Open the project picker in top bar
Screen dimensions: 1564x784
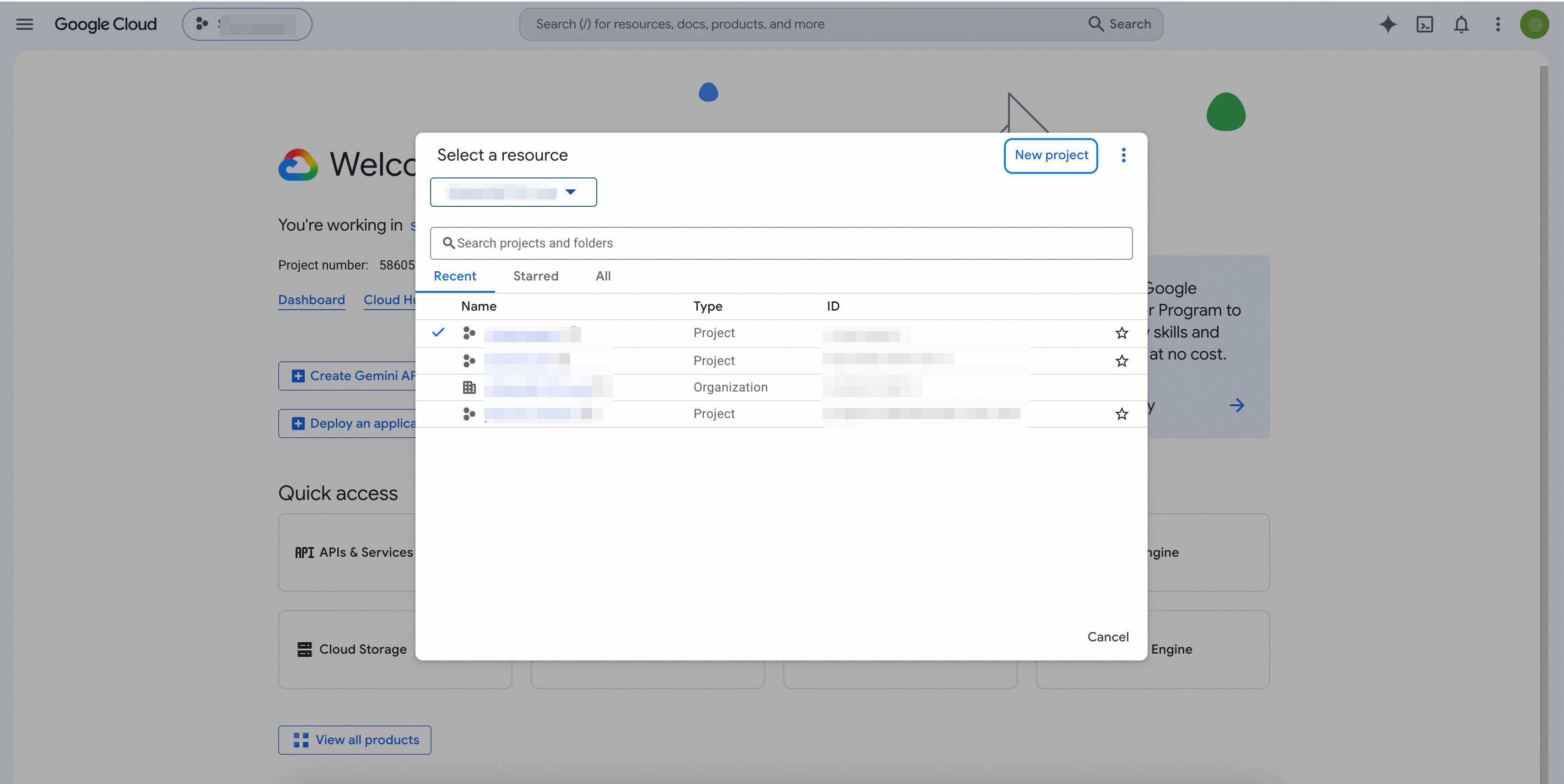click(x=247, y=24)
